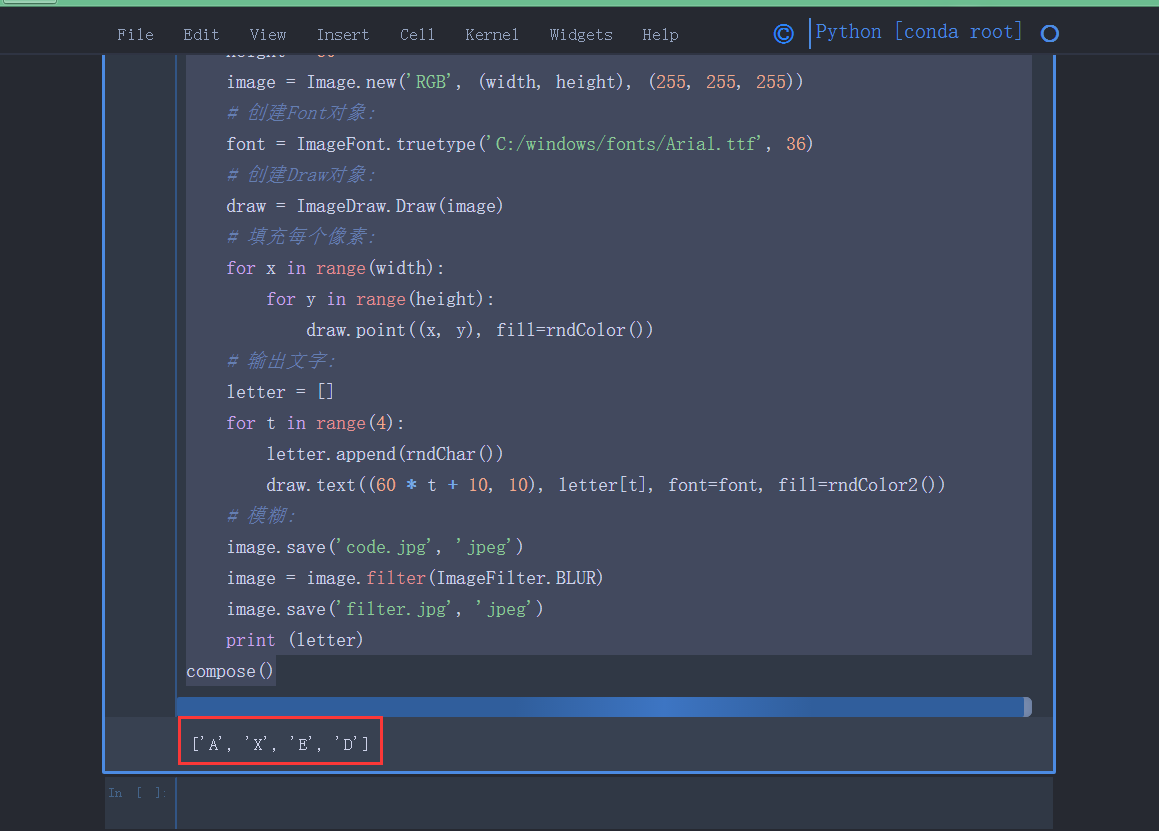
Task: Open the Help menu
Action: coord(660,35)
